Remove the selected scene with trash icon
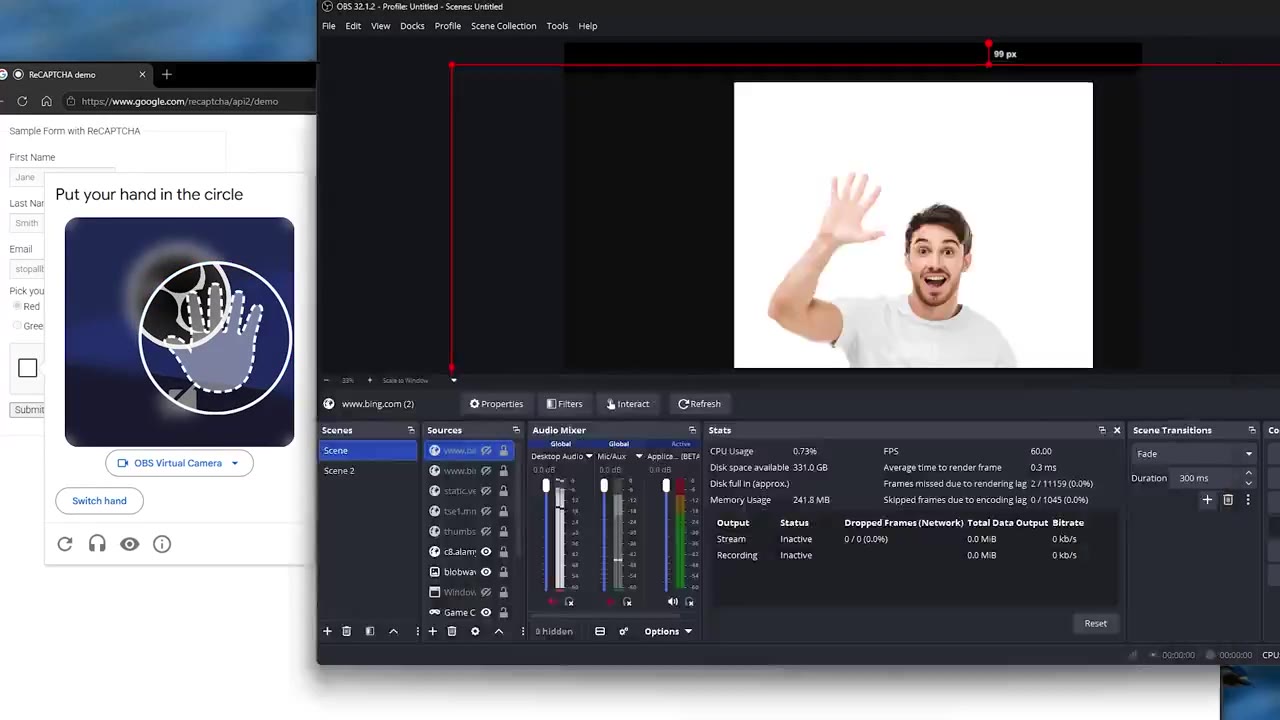Screen dimensions: 1280x720 click(x=347, y=631)
